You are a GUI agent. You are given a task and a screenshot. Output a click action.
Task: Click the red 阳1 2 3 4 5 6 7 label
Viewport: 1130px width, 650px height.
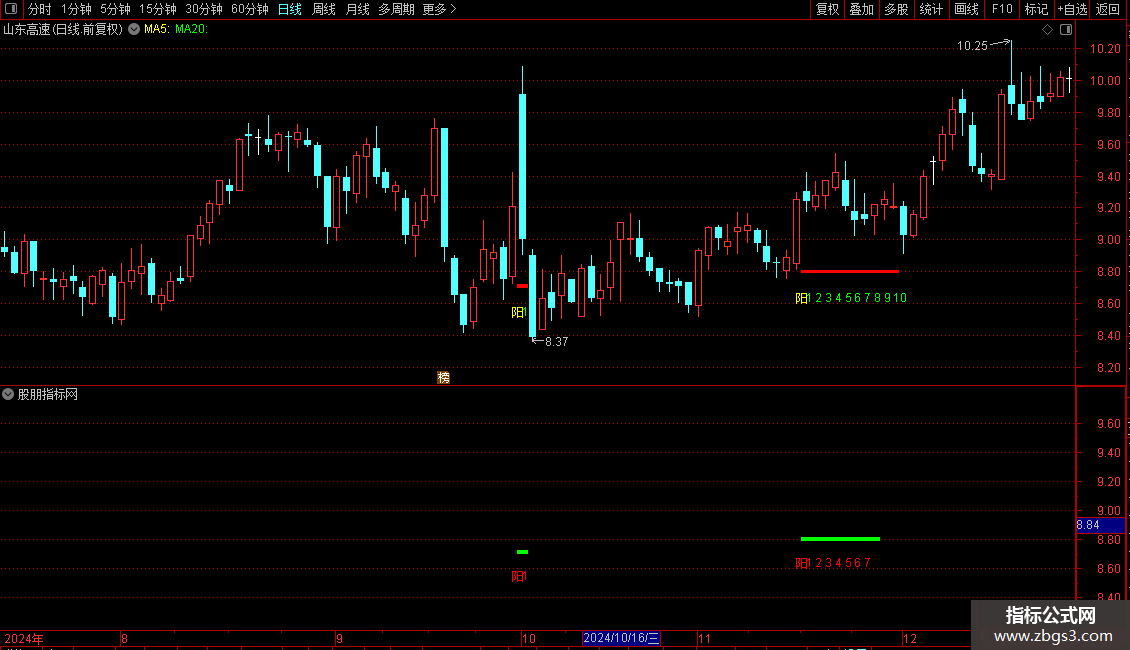832,563
